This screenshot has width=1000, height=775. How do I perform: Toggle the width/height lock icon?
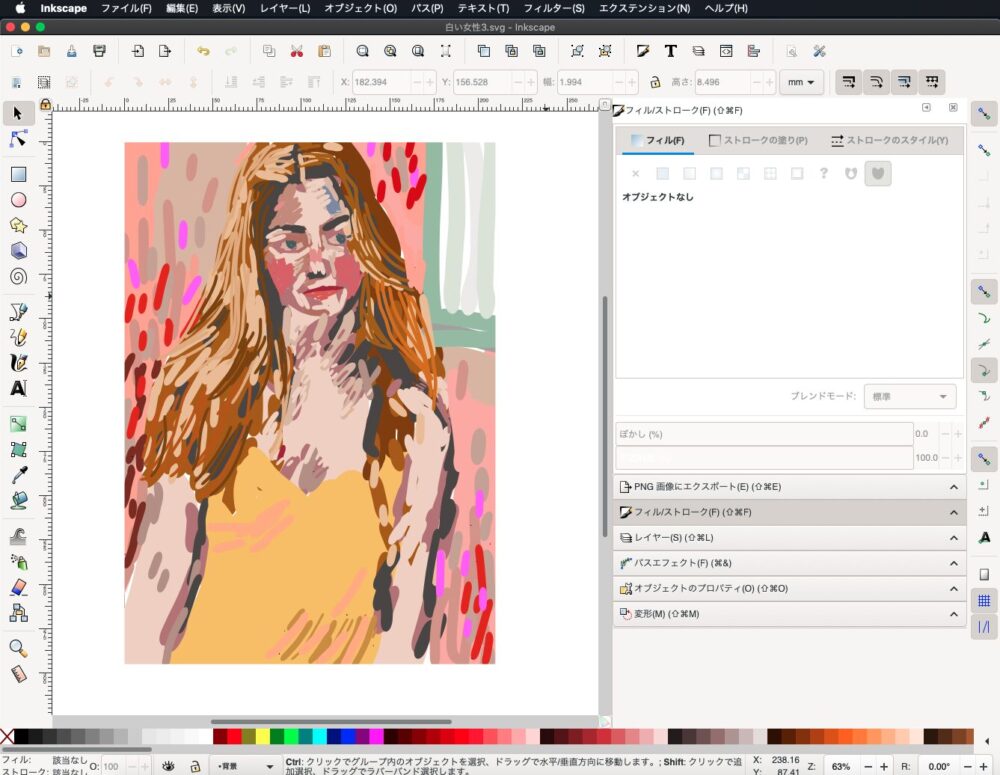(655, 82)
